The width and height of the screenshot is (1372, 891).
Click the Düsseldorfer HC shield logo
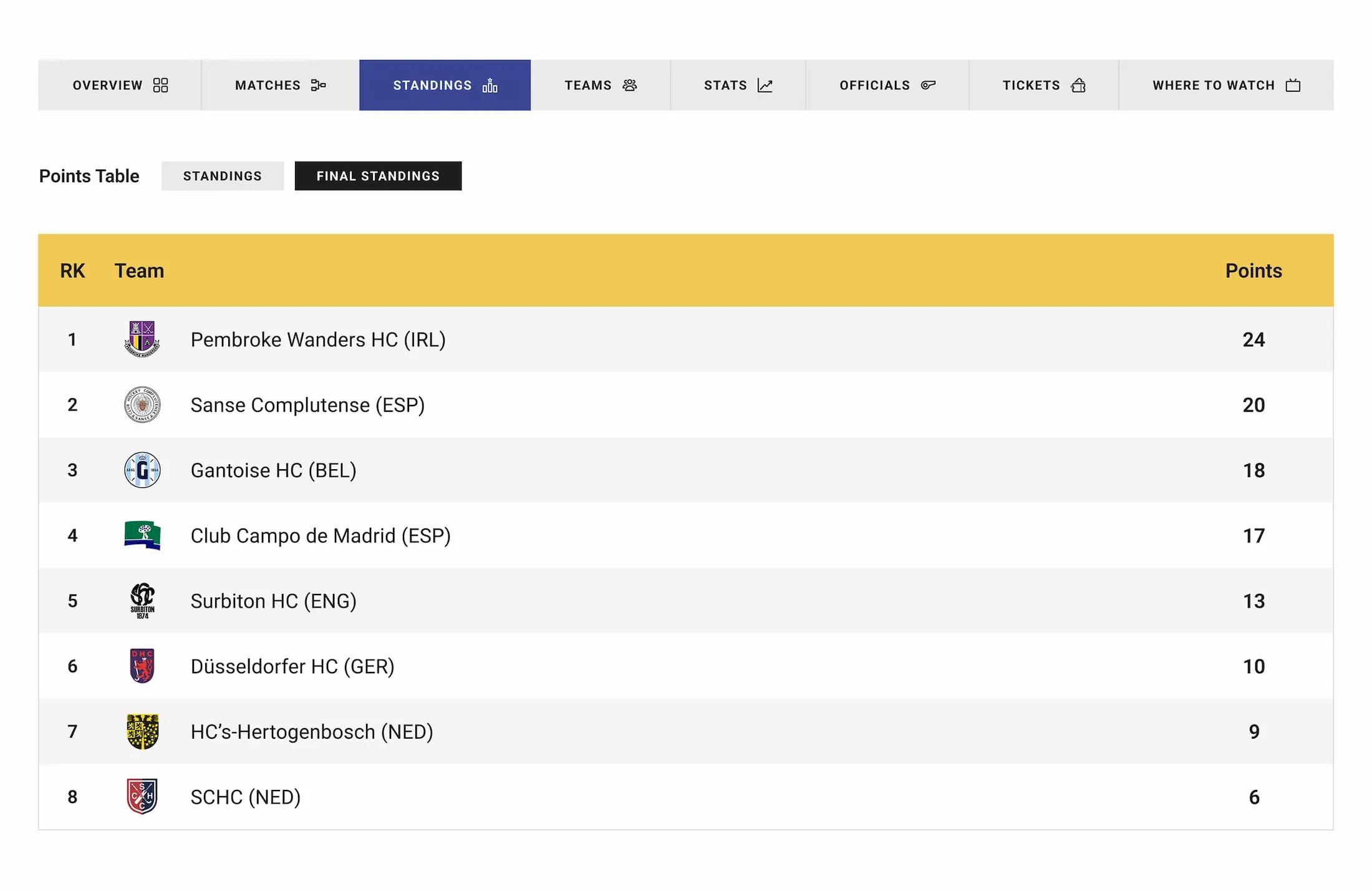pos(142,666)
